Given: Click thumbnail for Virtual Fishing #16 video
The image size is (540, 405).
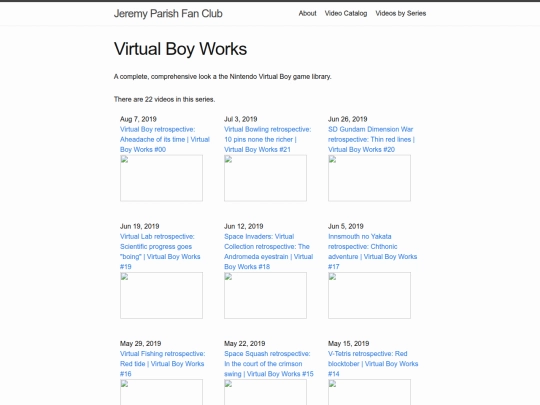Looking at the screenshot, I should (161, 392).
